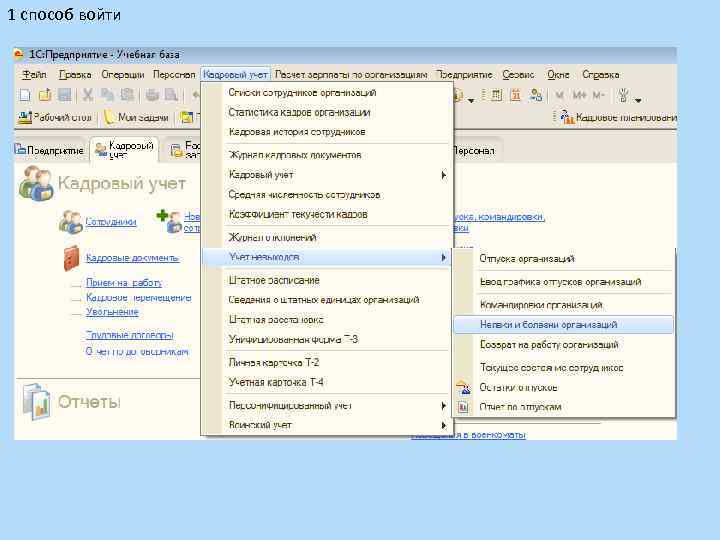Viewport: 720px width, 540px height.
Task: Select Неявки и болезни организаций
Action: click(563, 325)
